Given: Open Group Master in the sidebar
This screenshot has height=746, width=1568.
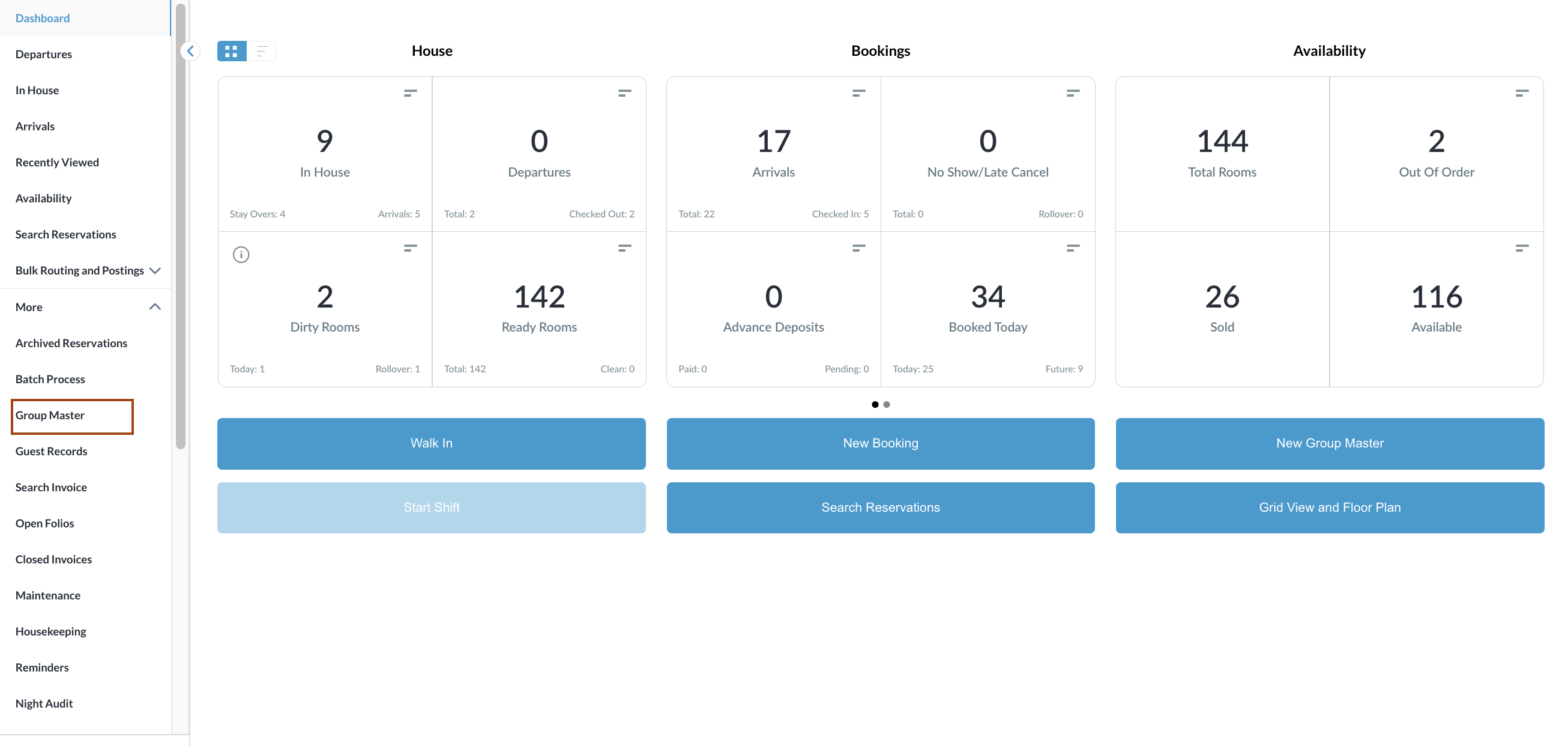Looking at the screenshot, I should [x=50, y=415].
